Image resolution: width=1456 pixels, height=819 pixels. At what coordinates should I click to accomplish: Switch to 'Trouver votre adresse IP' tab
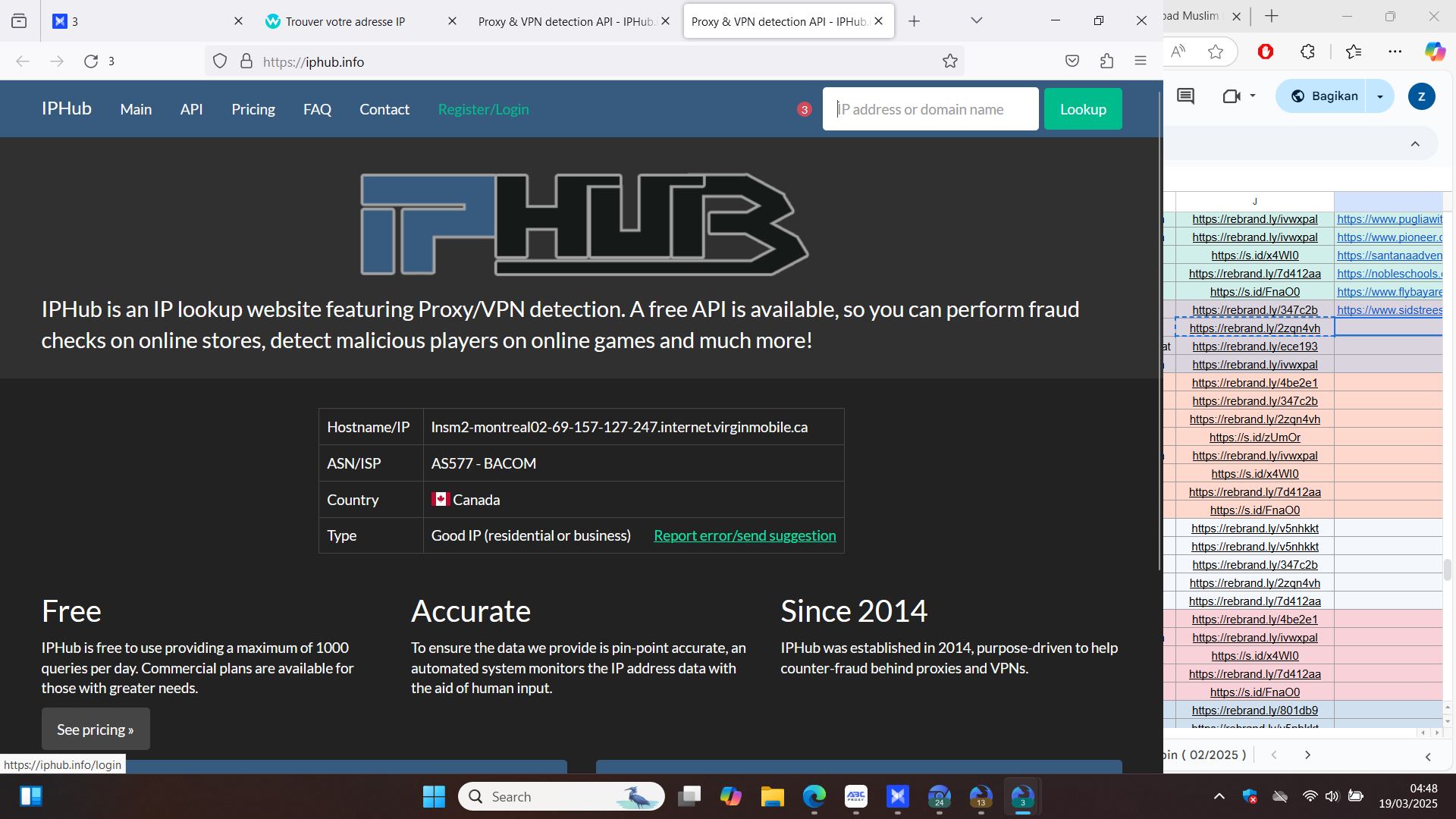point(346,21)
